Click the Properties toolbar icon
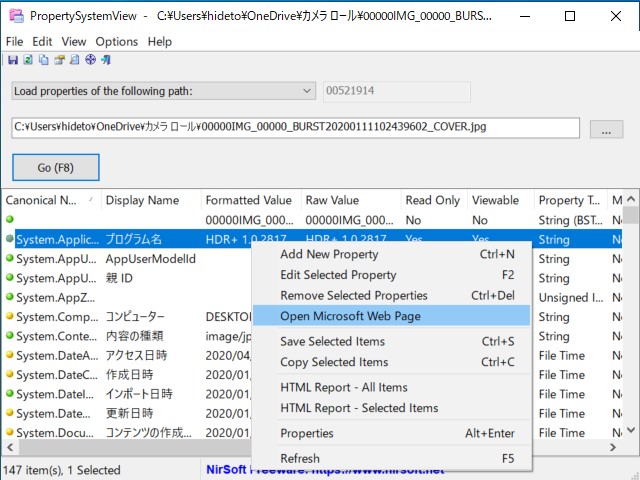 60,60
